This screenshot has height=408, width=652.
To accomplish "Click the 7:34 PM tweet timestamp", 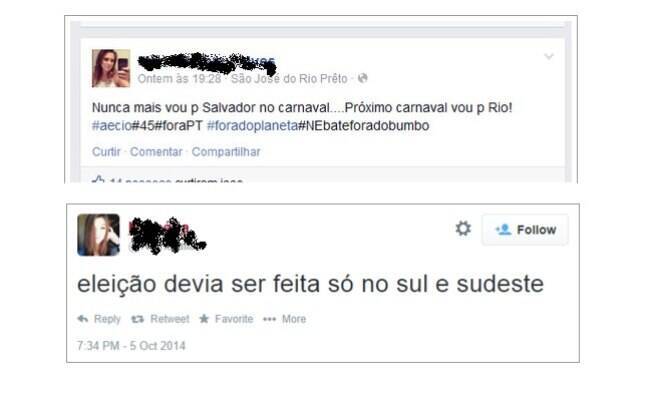I will click(131, 346).
